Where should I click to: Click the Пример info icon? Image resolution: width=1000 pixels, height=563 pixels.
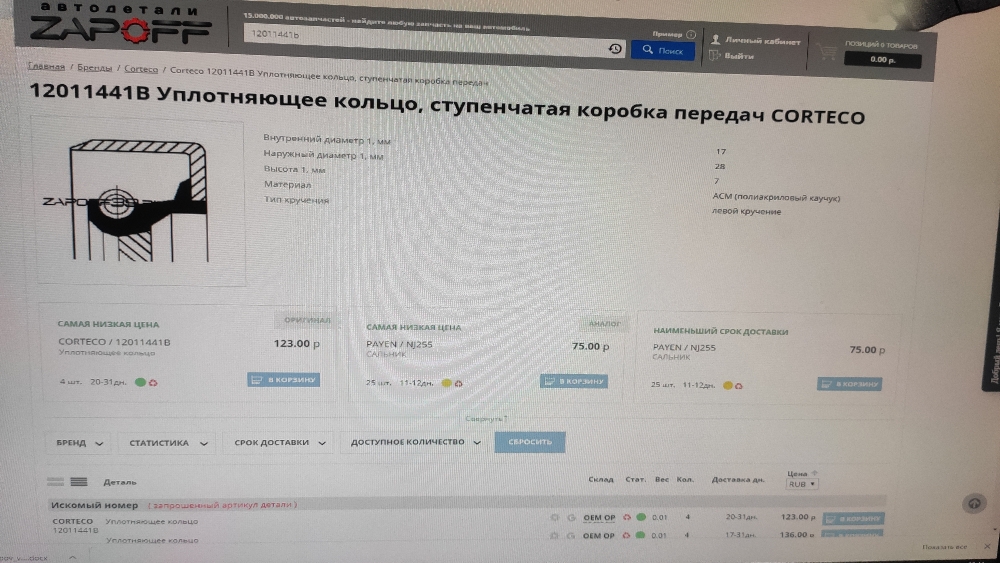click(691, 34)
